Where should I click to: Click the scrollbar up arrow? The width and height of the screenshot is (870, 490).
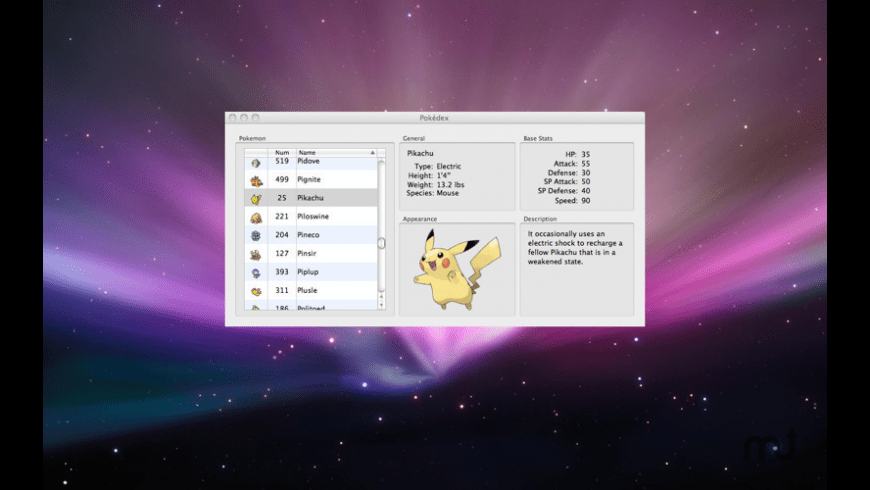pyautogui.click(x=381, y=297)
